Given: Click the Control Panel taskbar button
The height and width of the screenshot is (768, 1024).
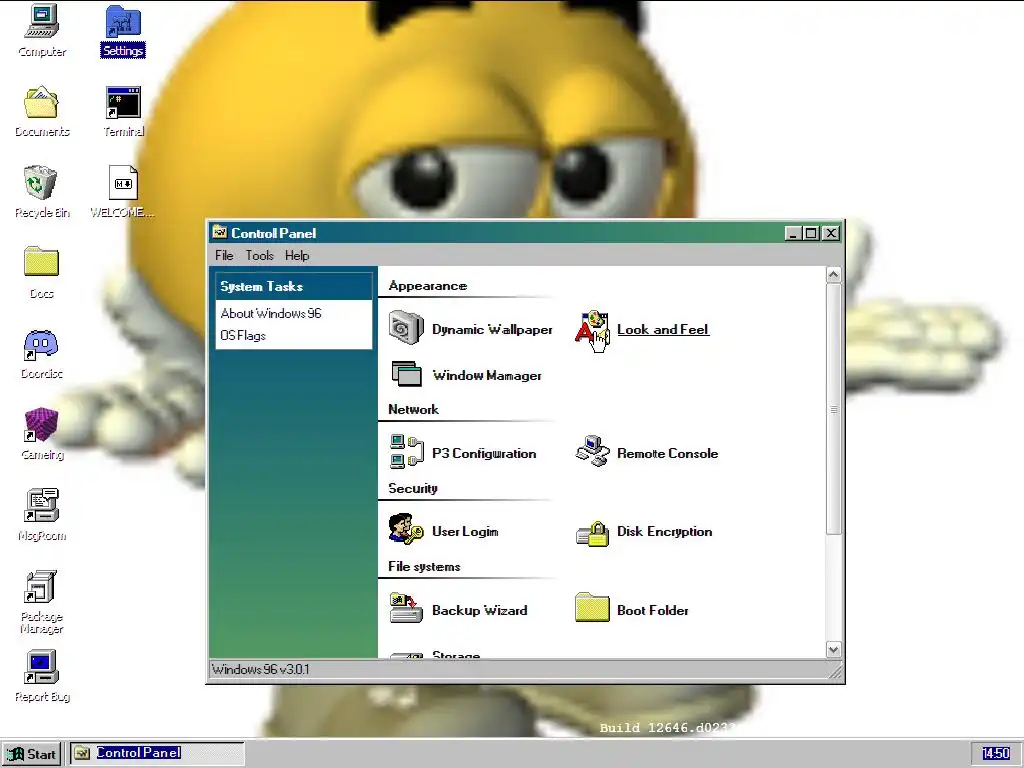Looking at the screenshot, I should [157, 754].
